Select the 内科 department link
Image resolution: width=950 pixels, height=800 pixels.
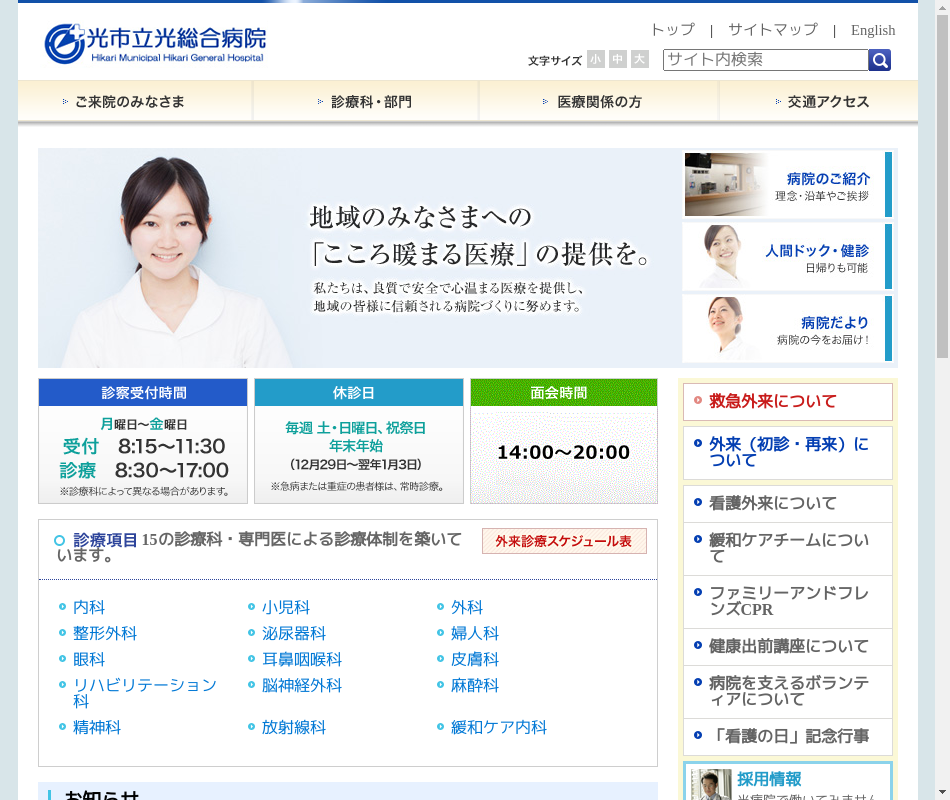tap(89, 607)
